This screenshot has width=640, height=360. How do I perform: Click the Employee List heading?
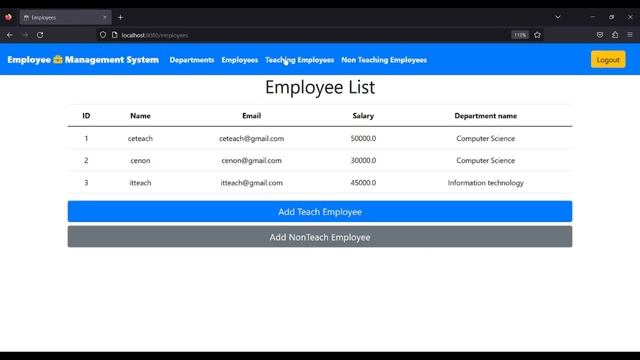[320, 87]
